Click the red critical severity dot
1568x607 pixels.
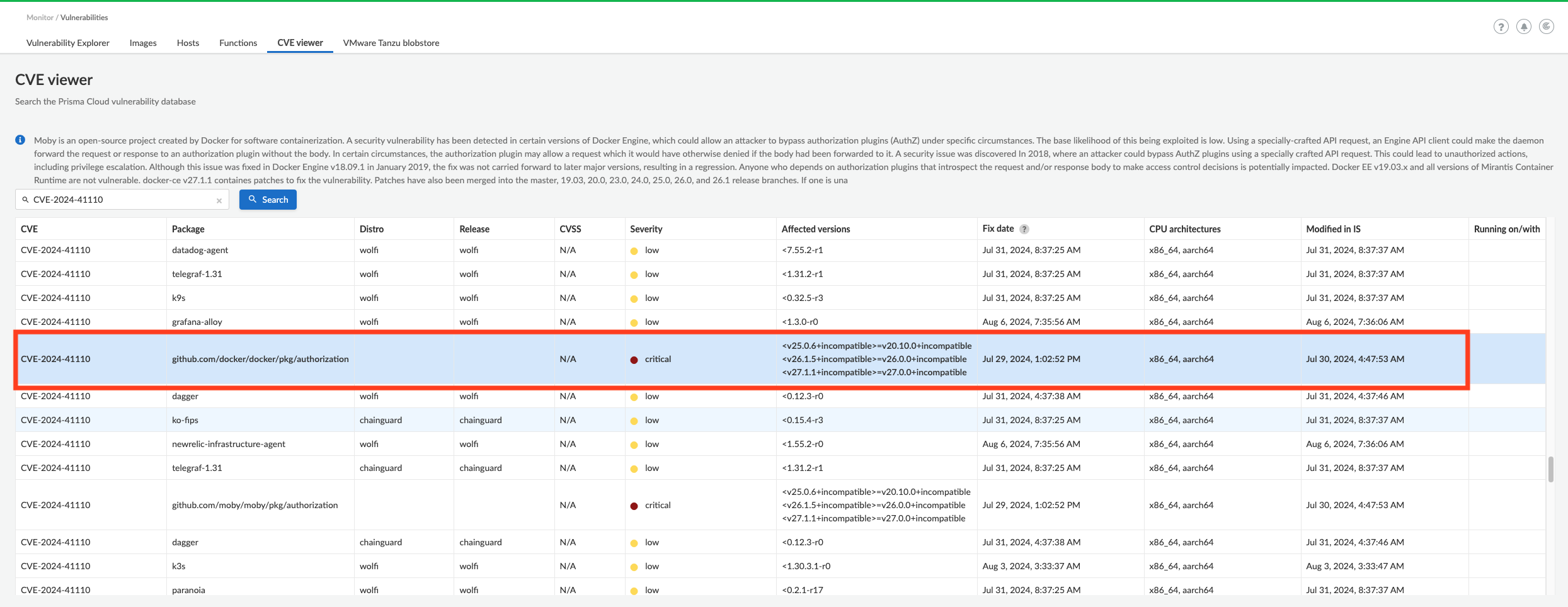pos(634,359)
